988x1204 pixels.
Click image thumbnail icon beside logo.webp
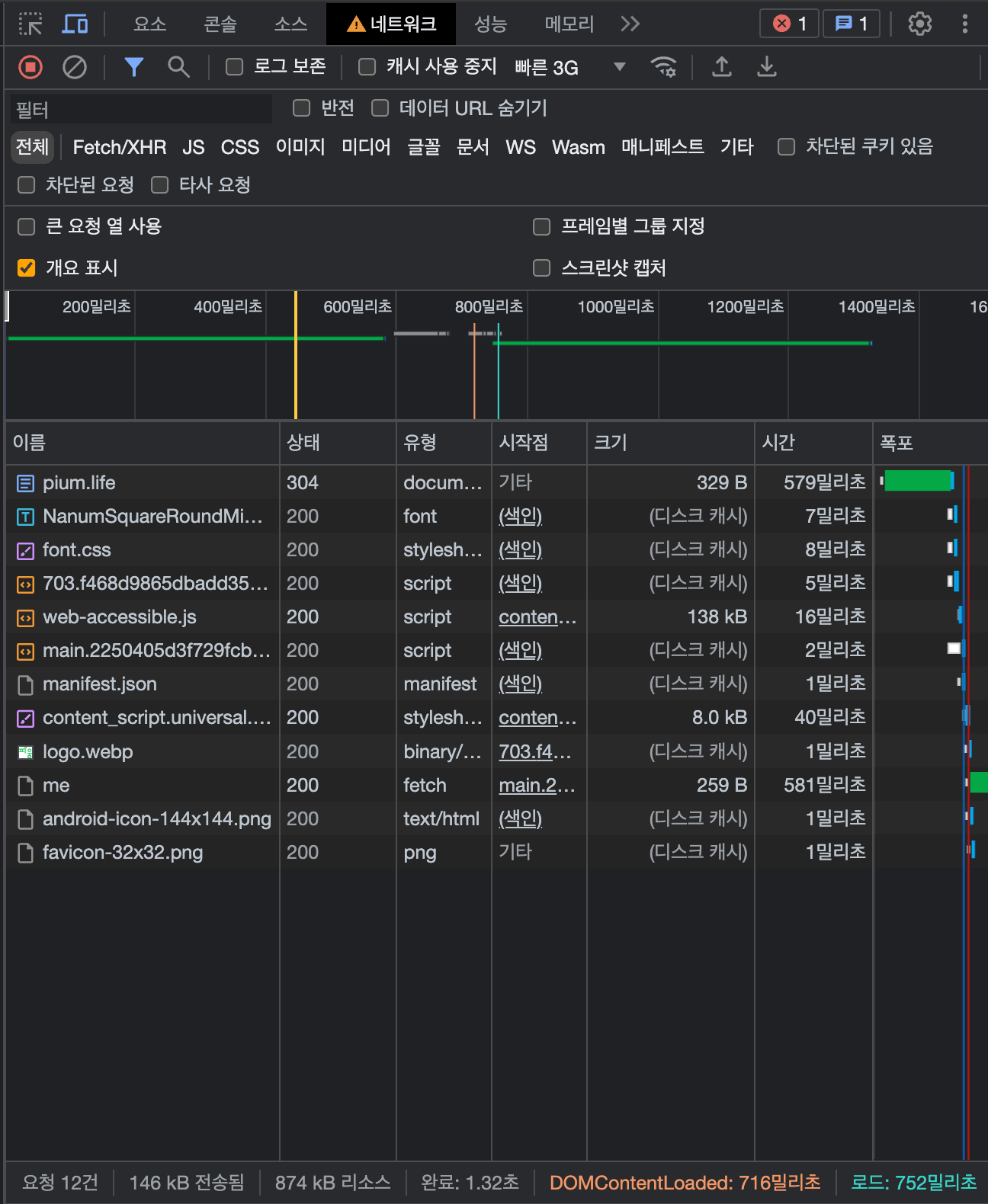pyautogui.click(x=25, y=752)
